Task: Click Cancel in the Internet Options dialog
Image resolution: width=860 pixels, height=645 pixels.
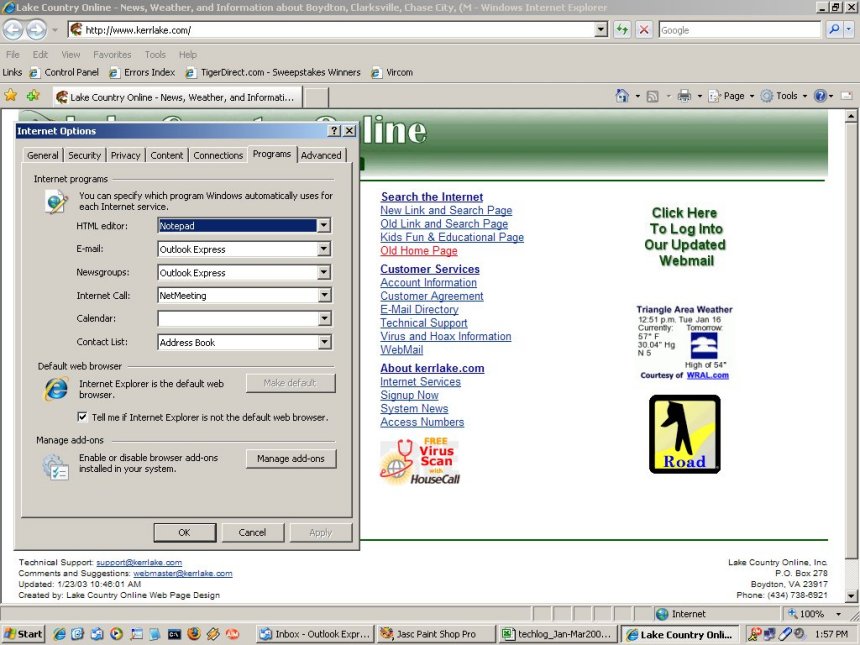Action: coord(252,533)
